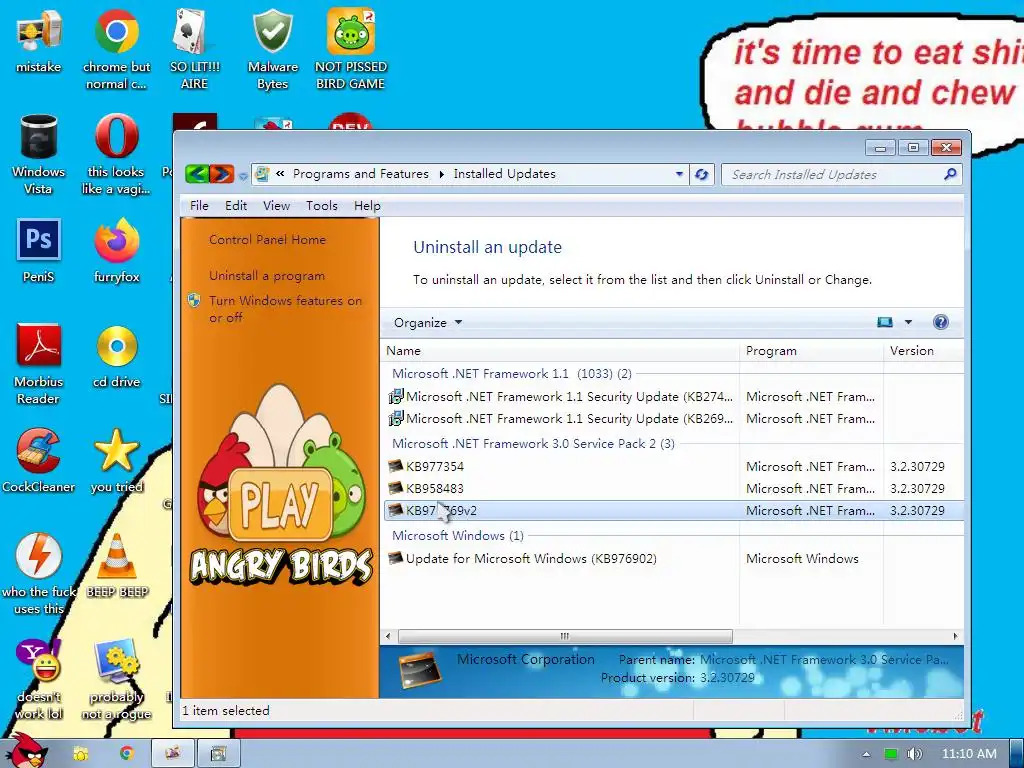Screen dimensions: 1024x768
Task: Click the volume speaker tray icon
Action: (915, 754)
